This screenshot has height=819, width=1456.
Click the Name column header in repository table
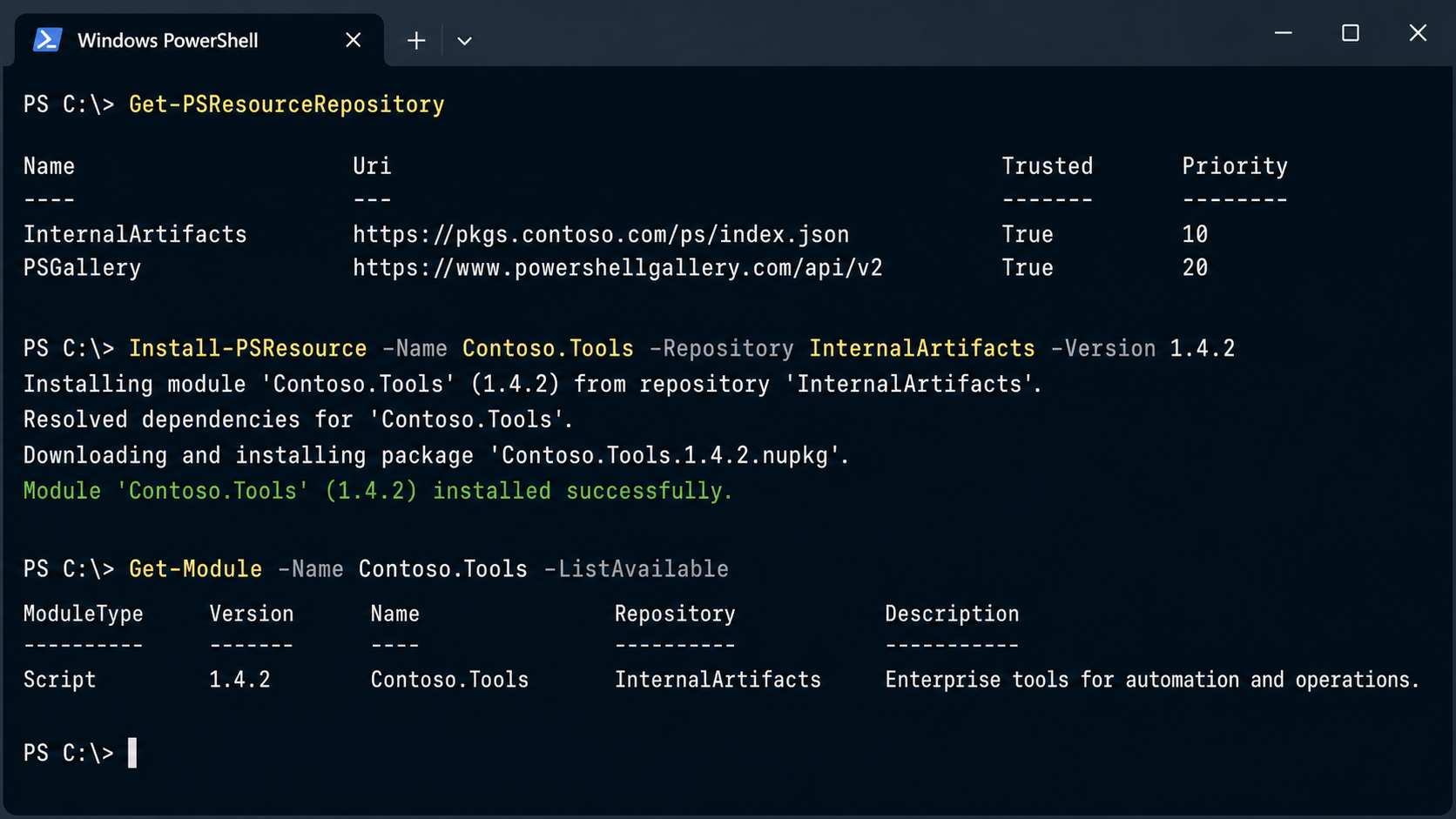click(49, 166)
